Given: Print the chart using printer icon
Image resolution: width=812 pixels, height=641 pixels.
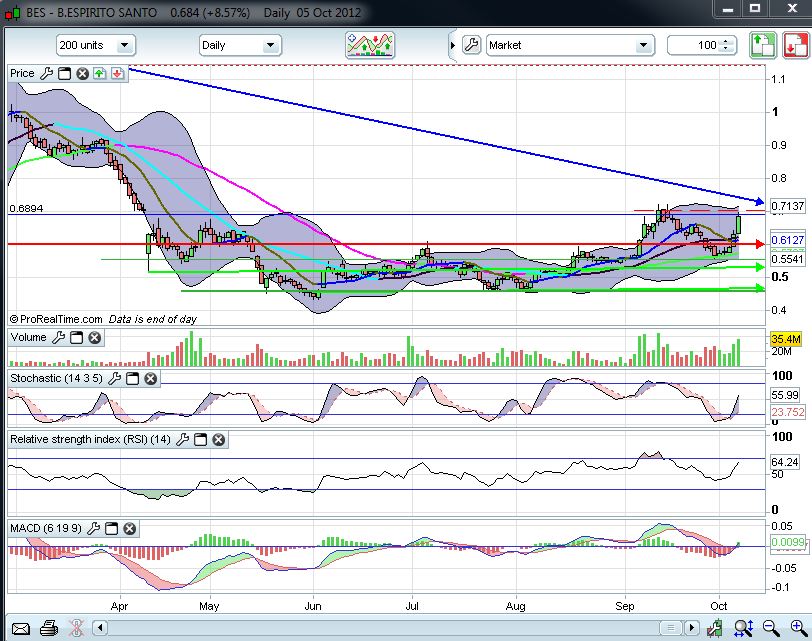Looking at the screenshot, I should (47, 628).
